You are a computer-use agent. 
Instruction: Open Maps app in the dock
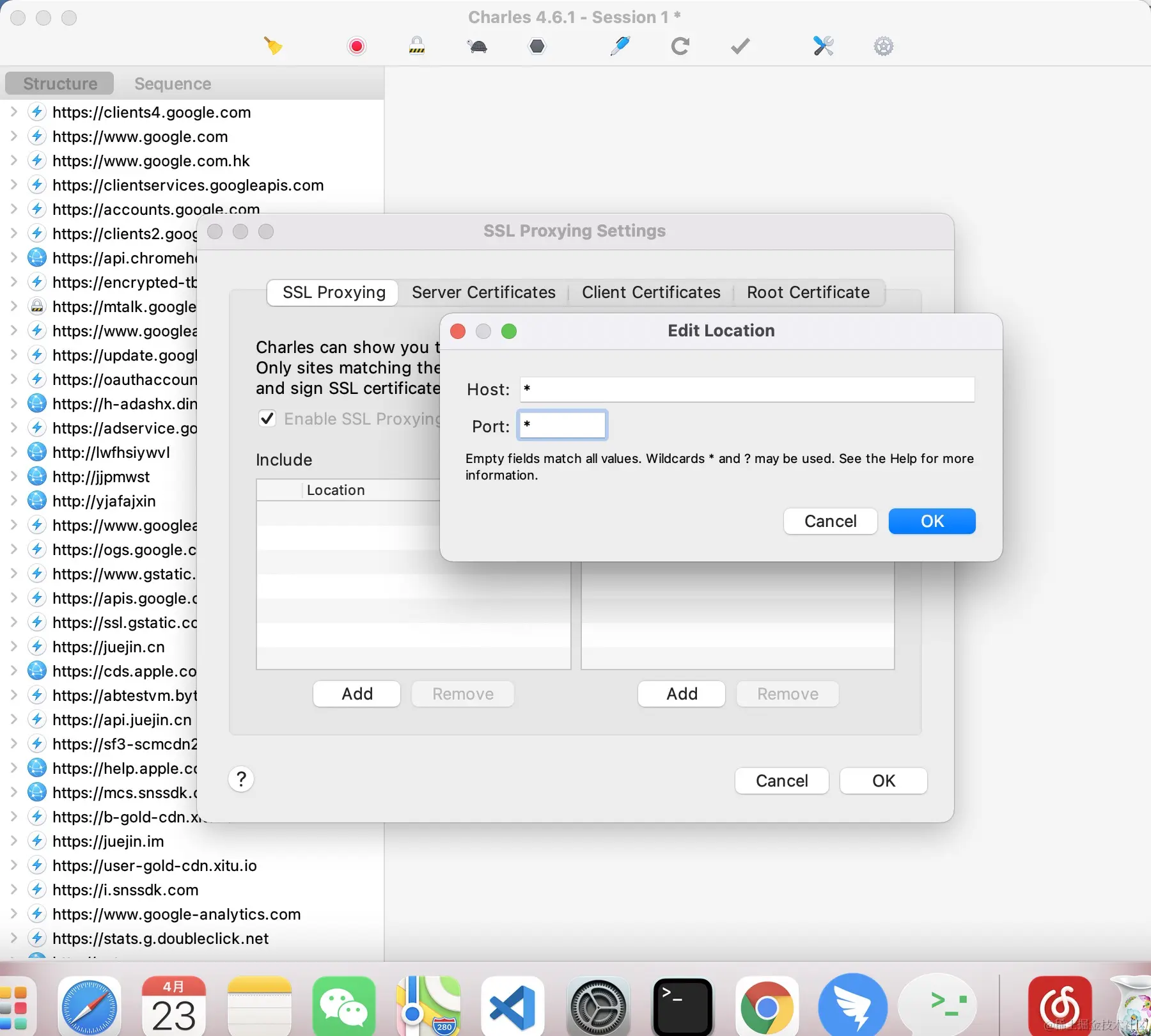pos(428,1007)
